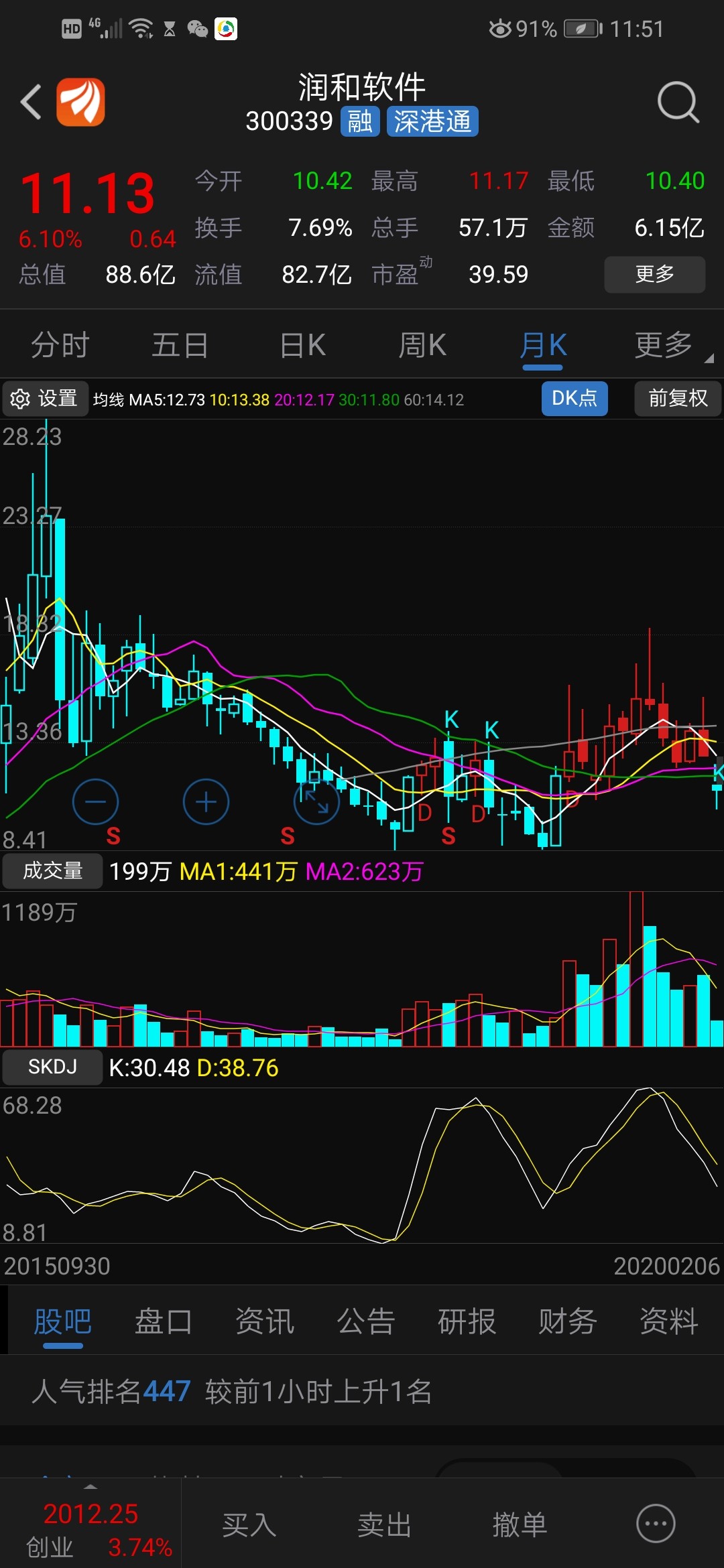Viewport: 724px width, 1568px height.
Task: Open the 资讯 news tab
Action: pos(265,1321)
